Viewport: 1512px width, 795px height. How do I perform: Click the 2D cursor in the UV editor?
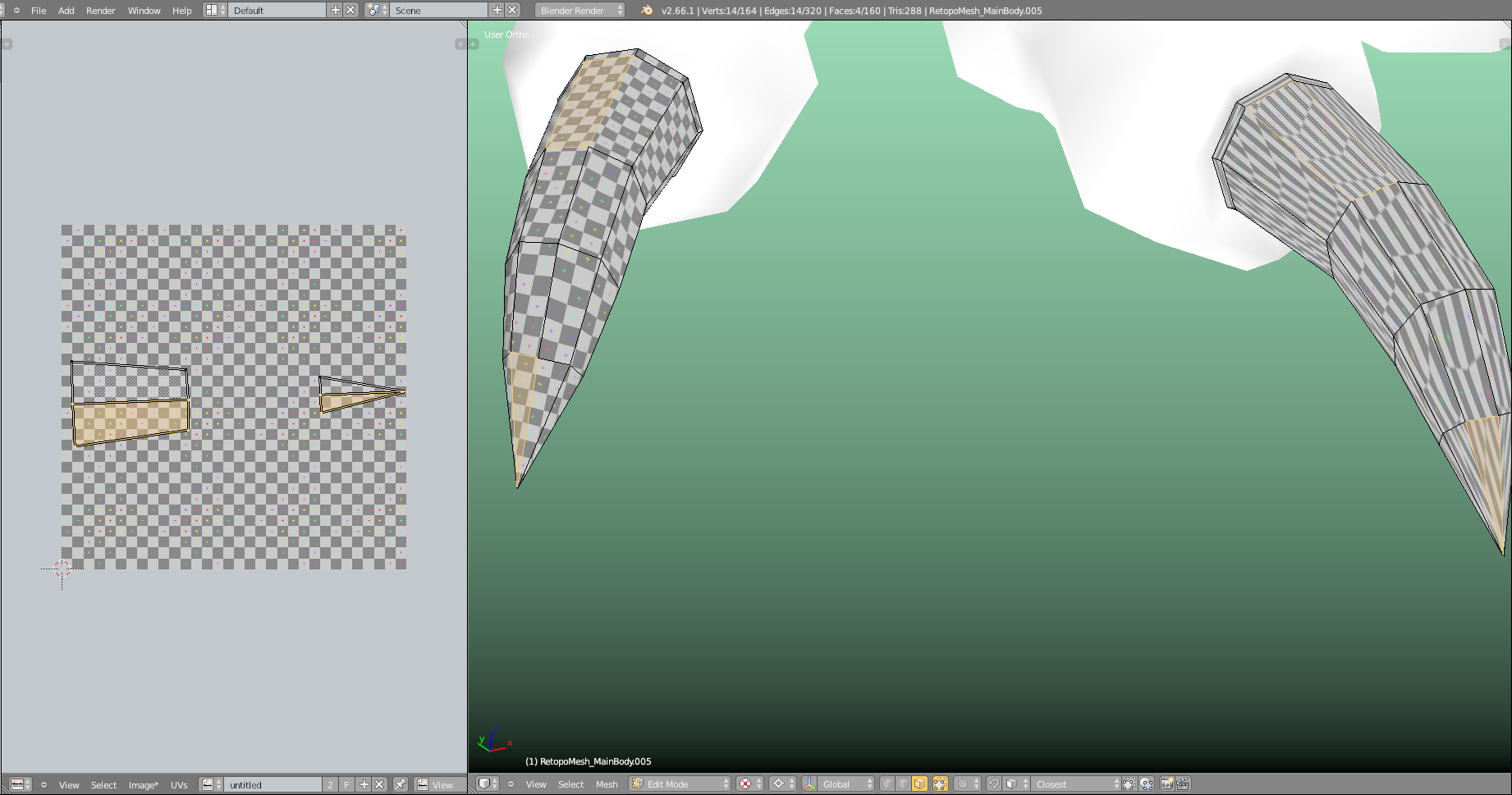62,569
